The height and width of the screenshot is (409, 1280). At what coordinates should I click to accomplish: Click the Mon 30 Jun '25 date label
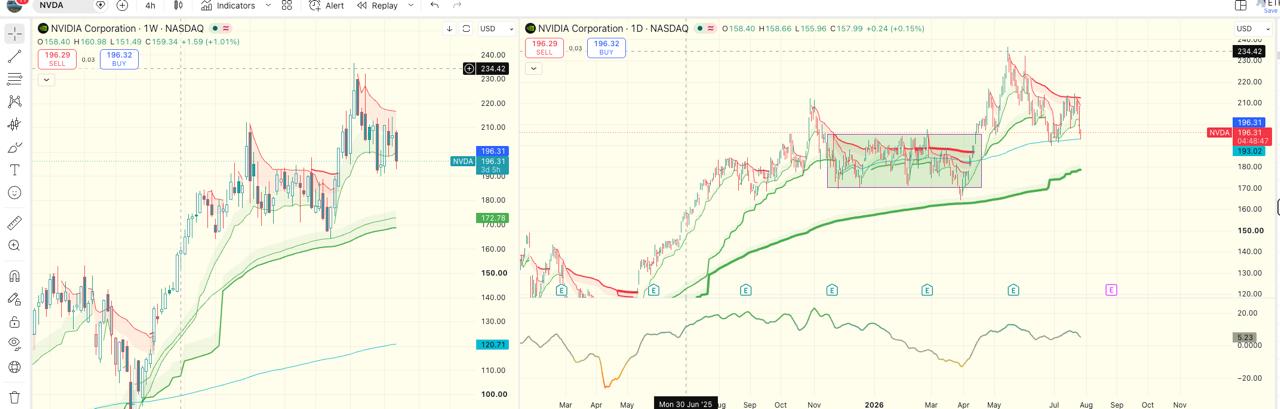(x=685, y=404)
